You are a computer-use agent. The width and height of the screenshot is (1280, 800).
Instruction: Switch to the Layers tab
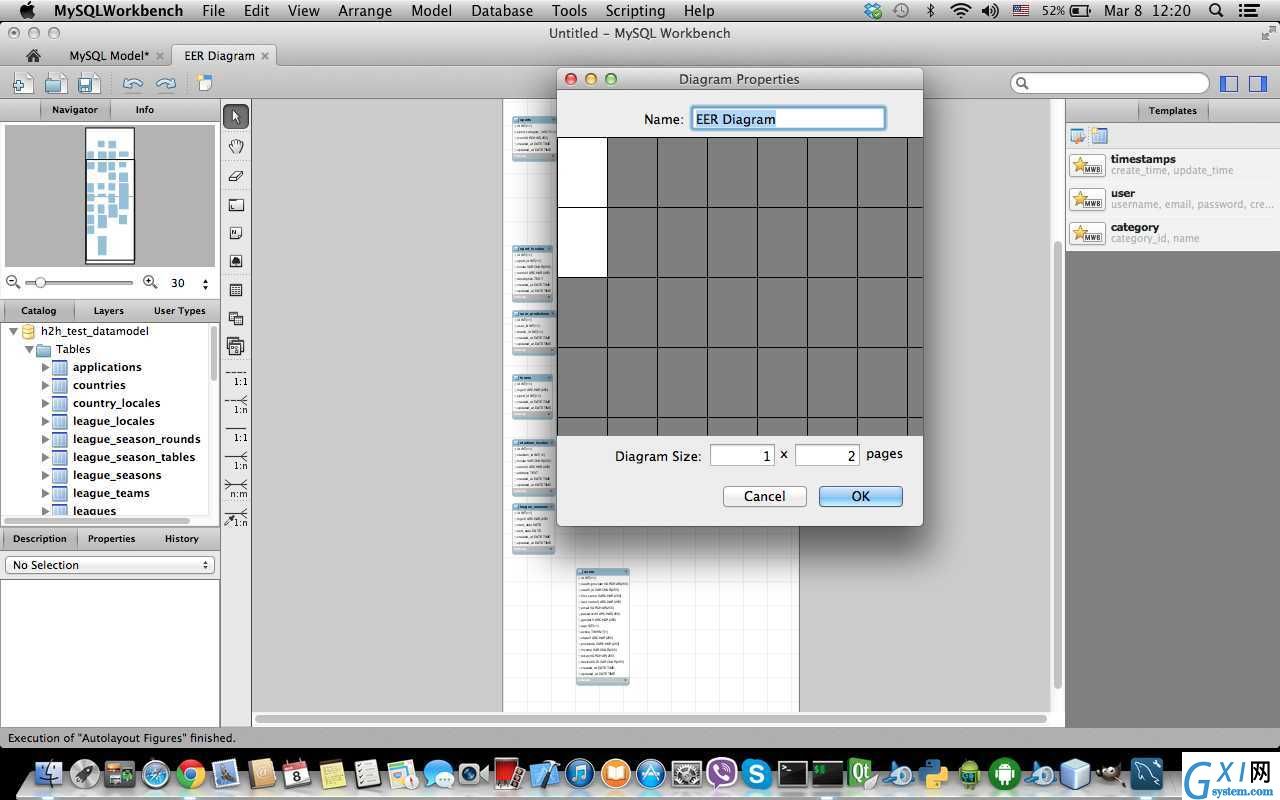click(x=108, y=311)
